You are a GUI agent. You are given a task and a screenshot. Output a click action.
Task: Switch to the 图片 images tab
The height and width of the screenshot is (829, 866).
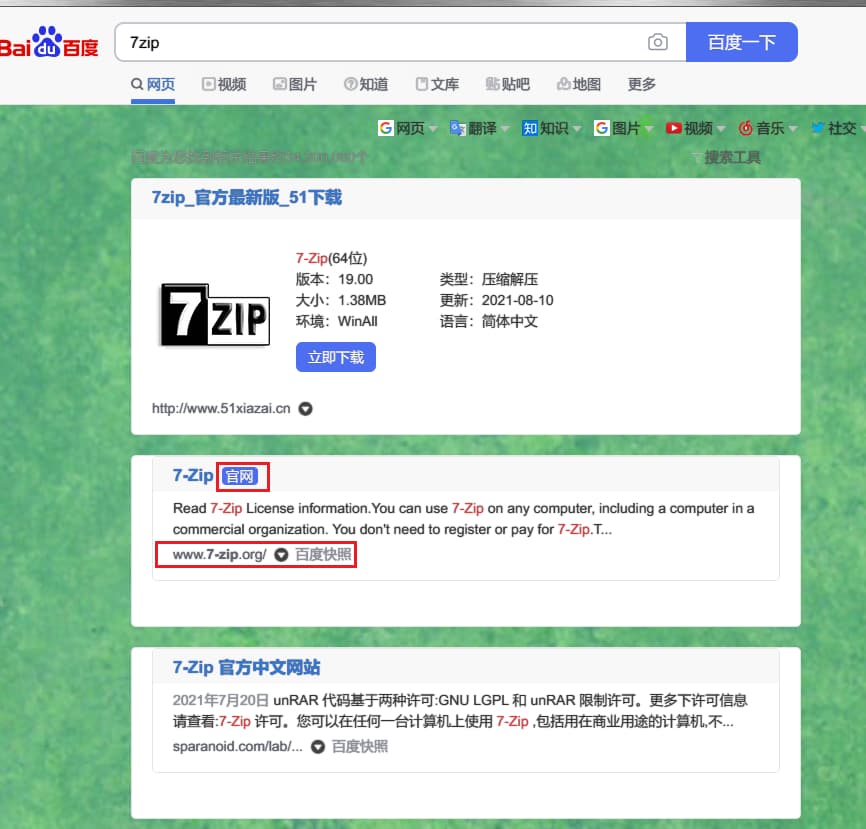295,84
